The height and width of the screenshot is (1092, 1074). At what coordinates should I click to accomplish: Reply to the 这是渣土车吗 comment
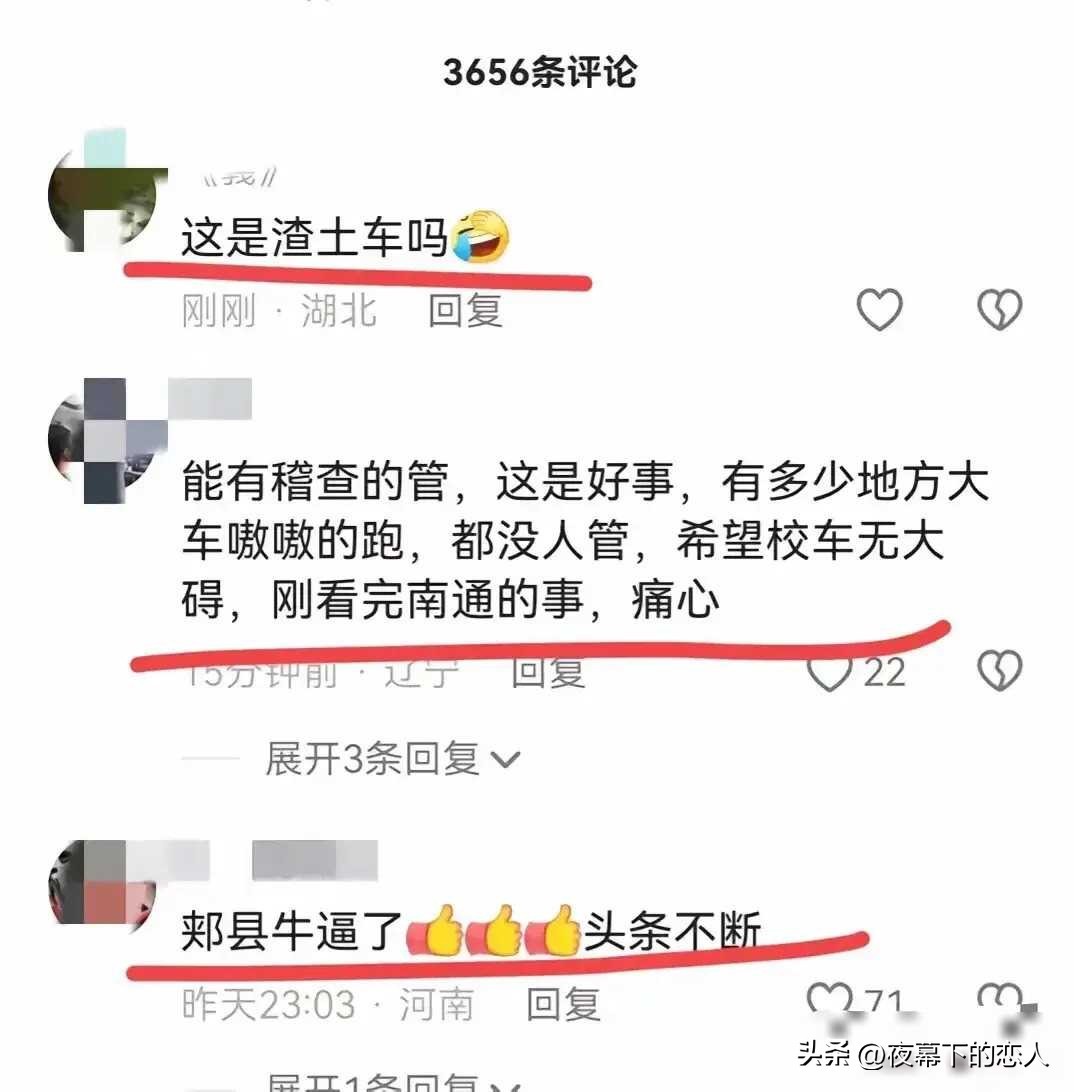465,310
